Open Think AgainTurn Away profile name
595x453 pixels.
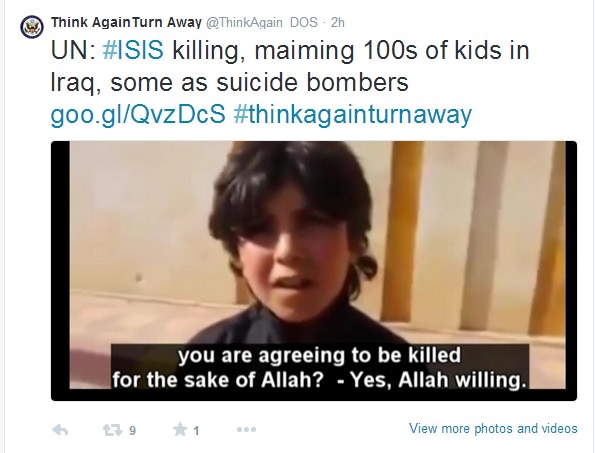coord(126,22)
